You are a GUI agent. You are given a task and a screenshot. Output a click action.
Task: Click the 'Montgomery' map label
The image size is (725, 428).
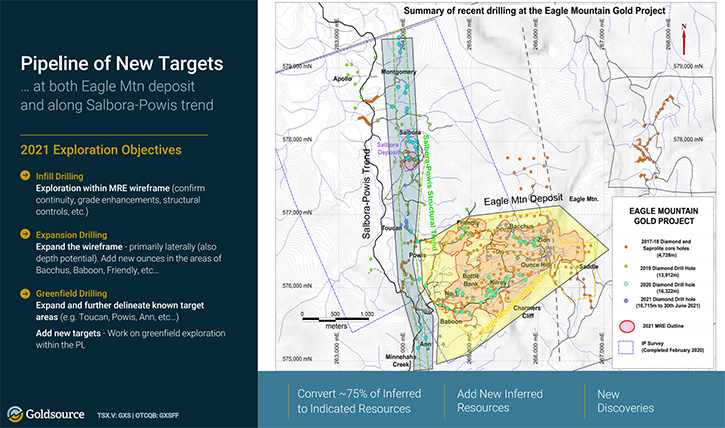[399, 72]
